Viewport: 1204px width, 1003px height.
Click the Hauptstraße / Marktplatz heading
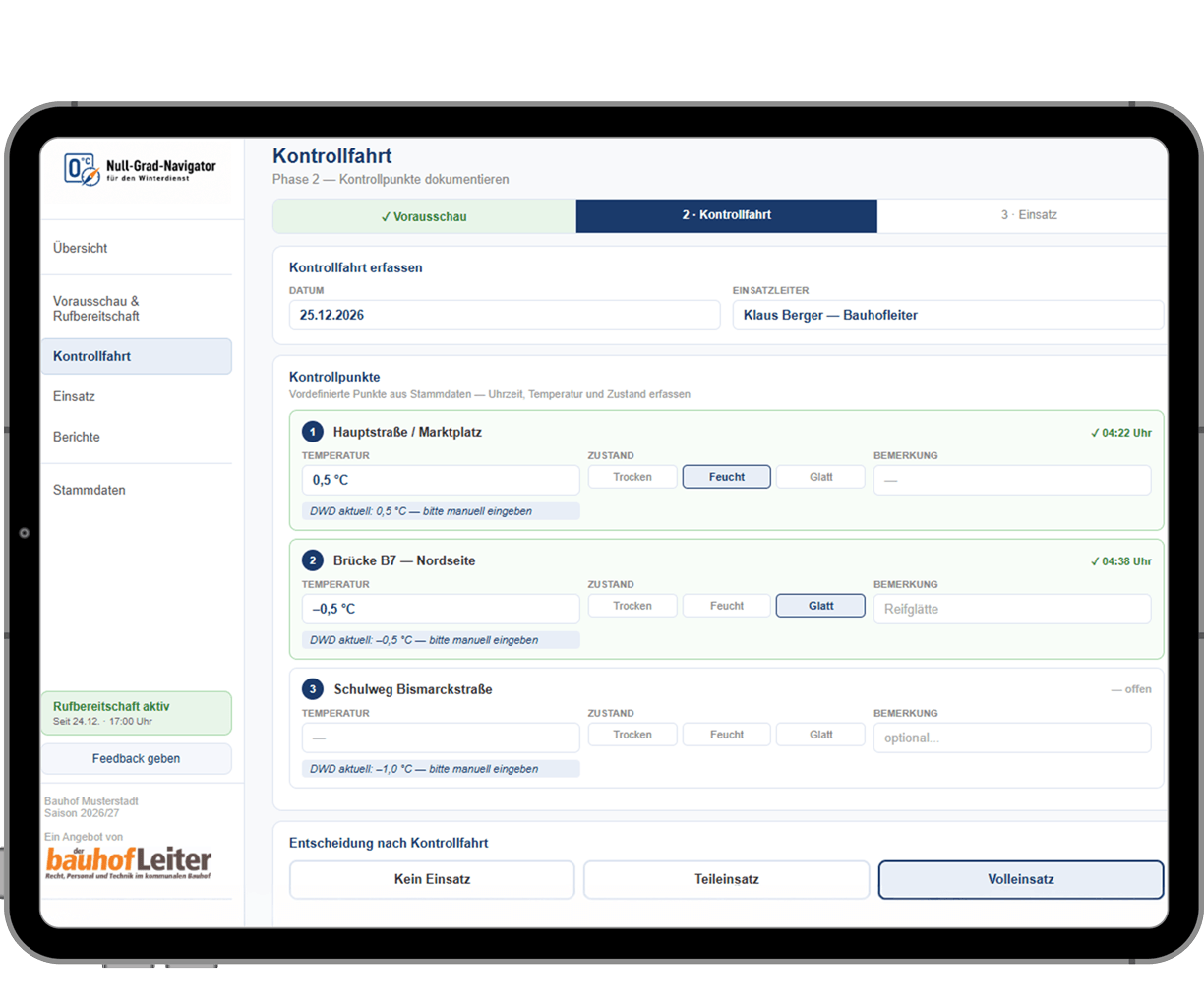point(407,432)
